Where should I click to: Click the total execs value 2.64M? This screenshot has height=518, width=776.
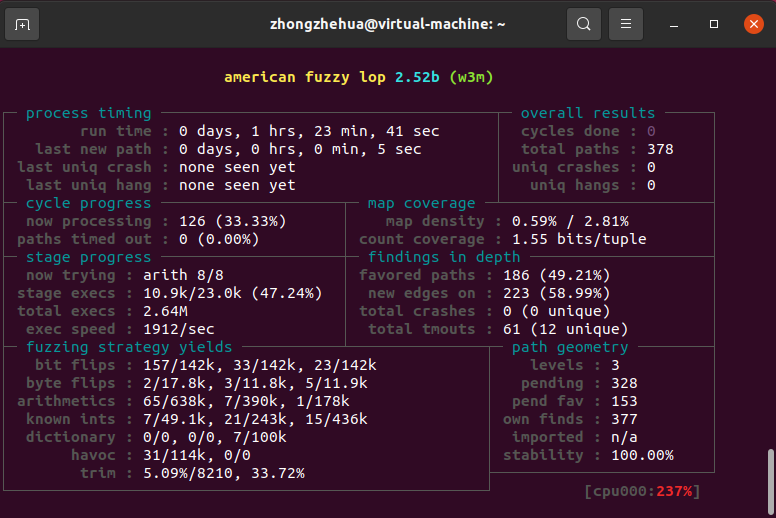[165, 311]
